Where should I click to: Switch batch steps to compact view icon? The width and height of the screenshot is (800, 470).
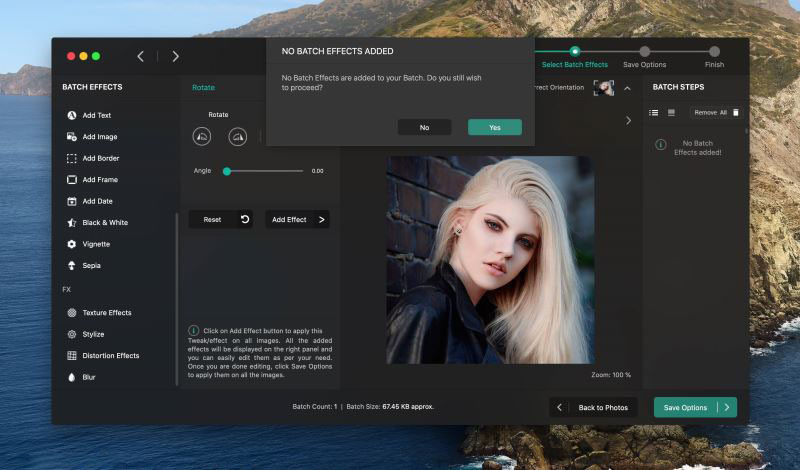671,113
